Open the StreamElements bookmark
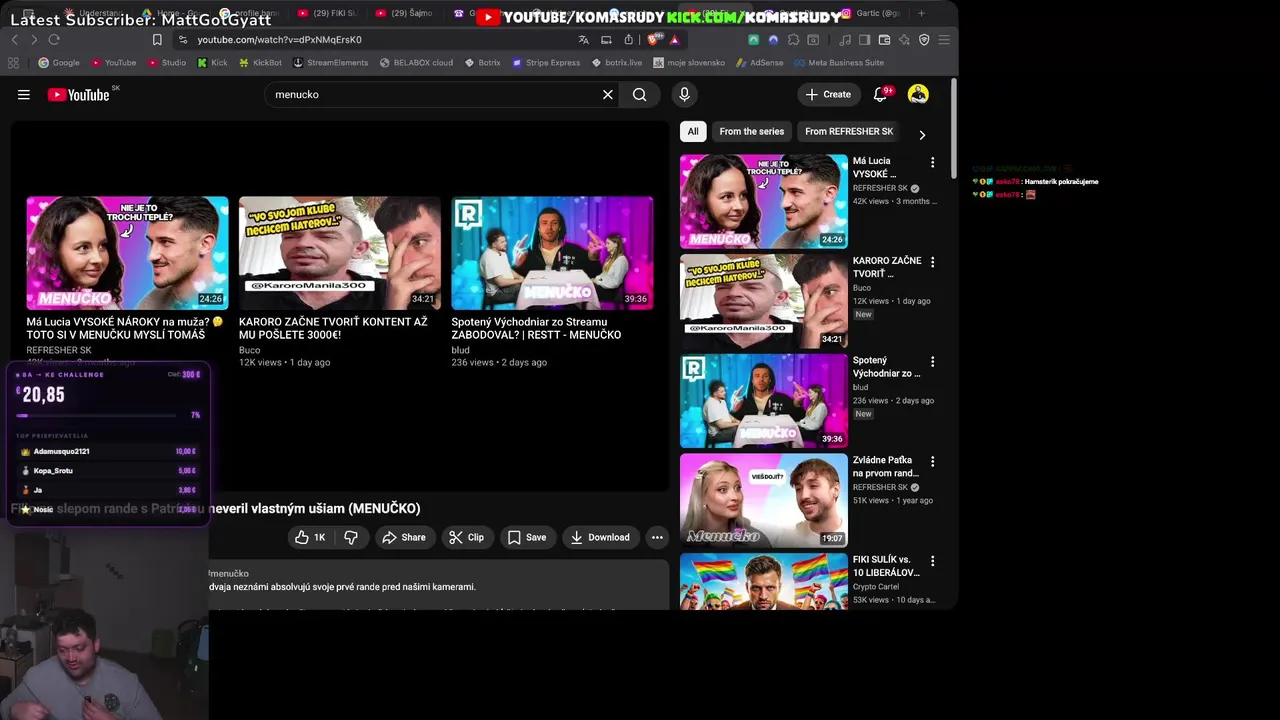 (331, 62)
